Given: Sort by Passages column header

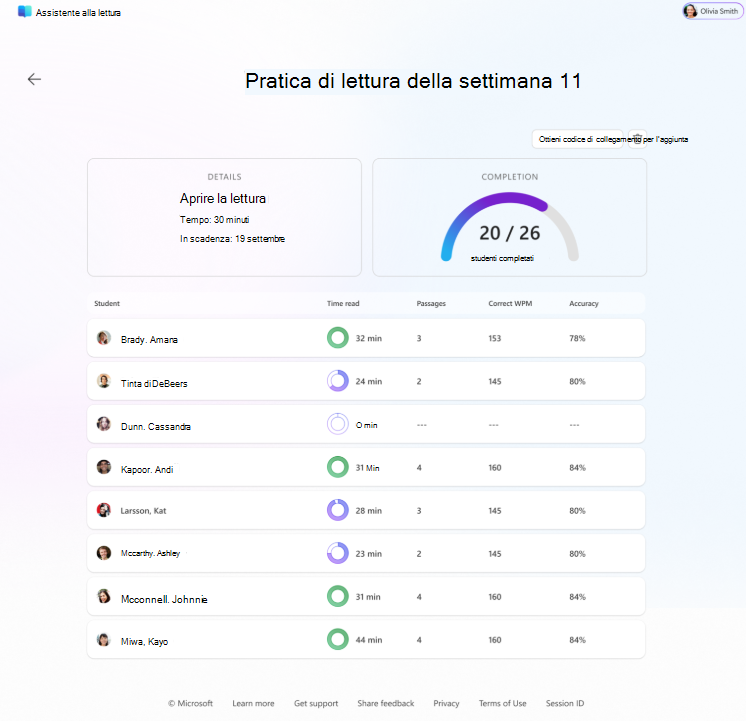Looking at the screenshot, I should coord(431,303).
